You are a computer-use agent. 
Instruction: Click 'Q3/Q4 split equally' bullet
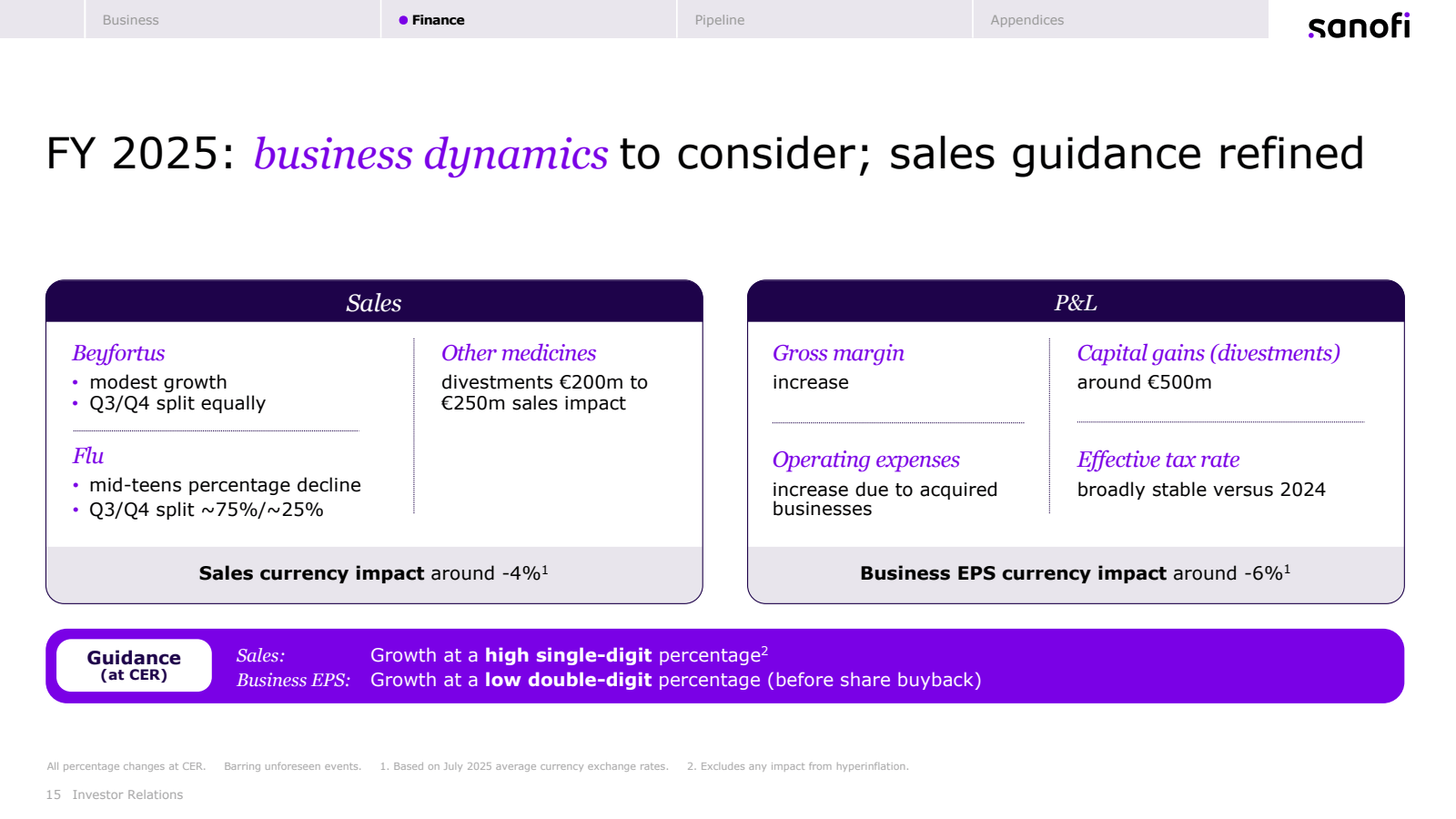pyautogui.click(x=177, y=403)
